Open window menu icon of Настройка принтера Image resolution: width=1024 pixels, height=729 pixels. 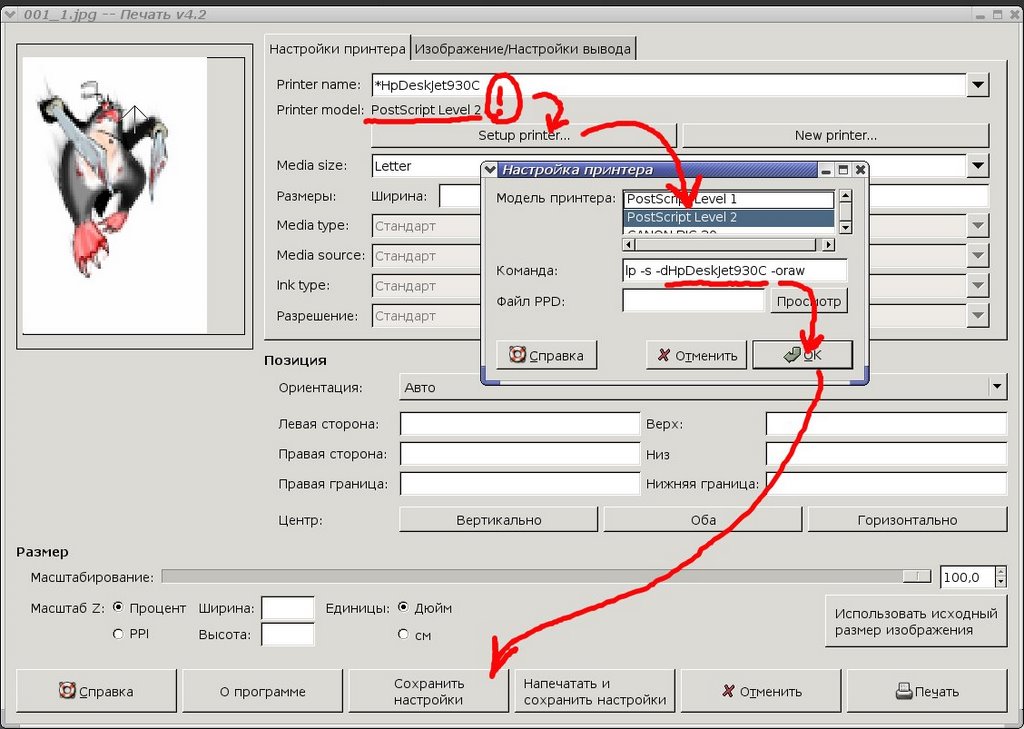490,170
